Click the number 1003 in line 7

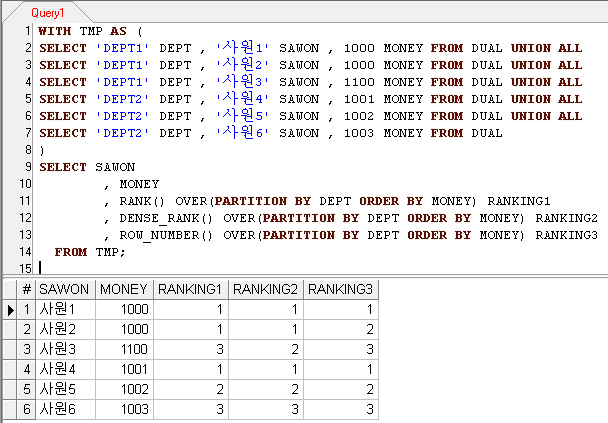tap(359, 133)
